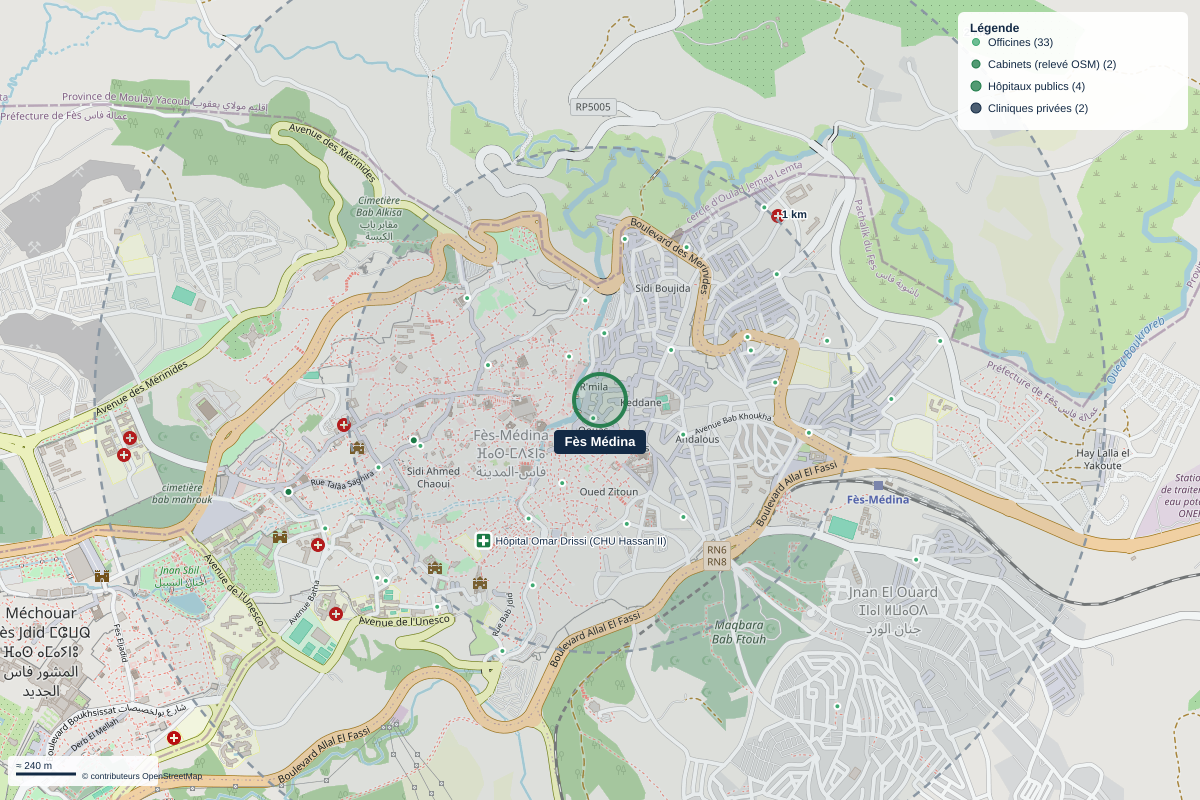This screenshot has width=1200, height=800.
Task: Click the Hôpitaux publics (4) legend text
Action: (1036, 86)
